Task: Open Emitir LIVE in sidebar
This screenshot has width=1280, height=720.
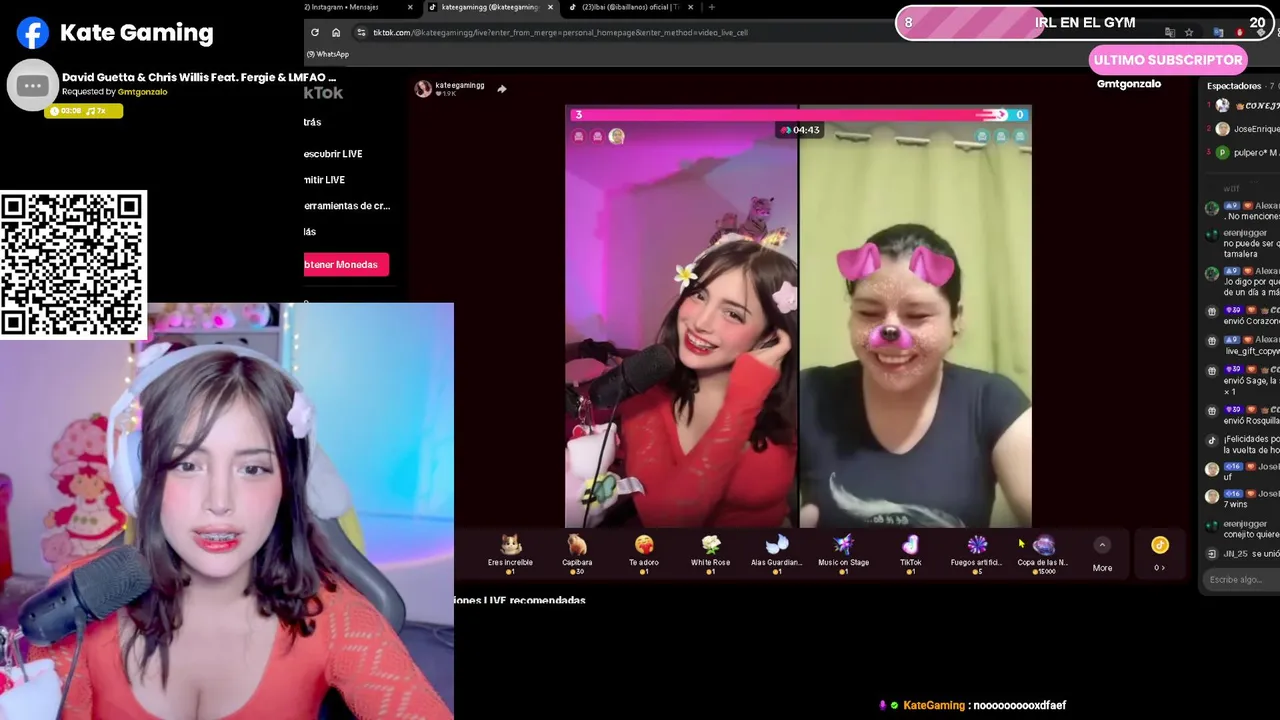Action: (x=324, y=180)
